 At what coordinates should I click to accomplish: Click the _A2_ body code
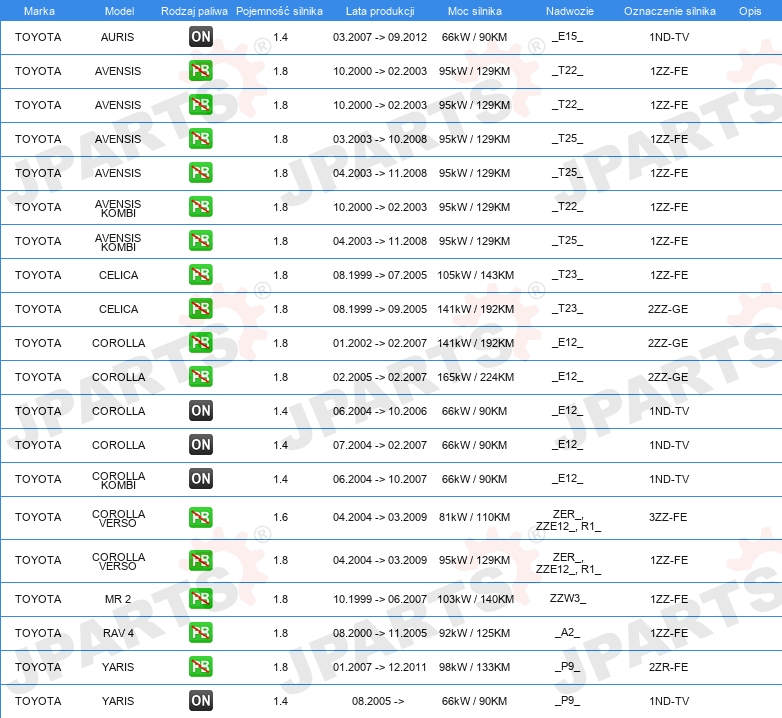568,632
